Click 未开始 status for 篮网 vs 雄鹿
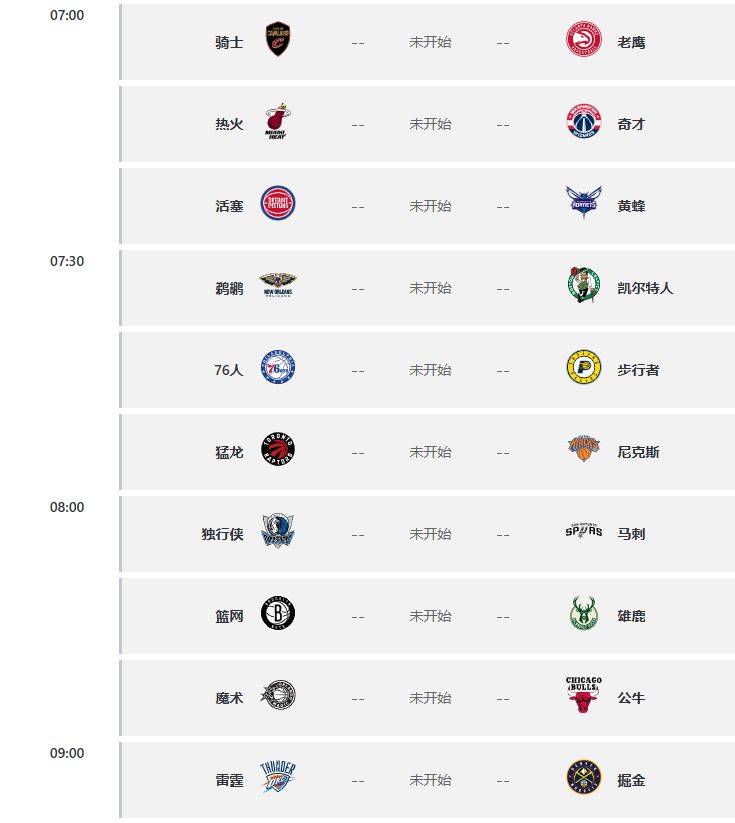This screenshot has width=735, height=823. pos(430,616)
